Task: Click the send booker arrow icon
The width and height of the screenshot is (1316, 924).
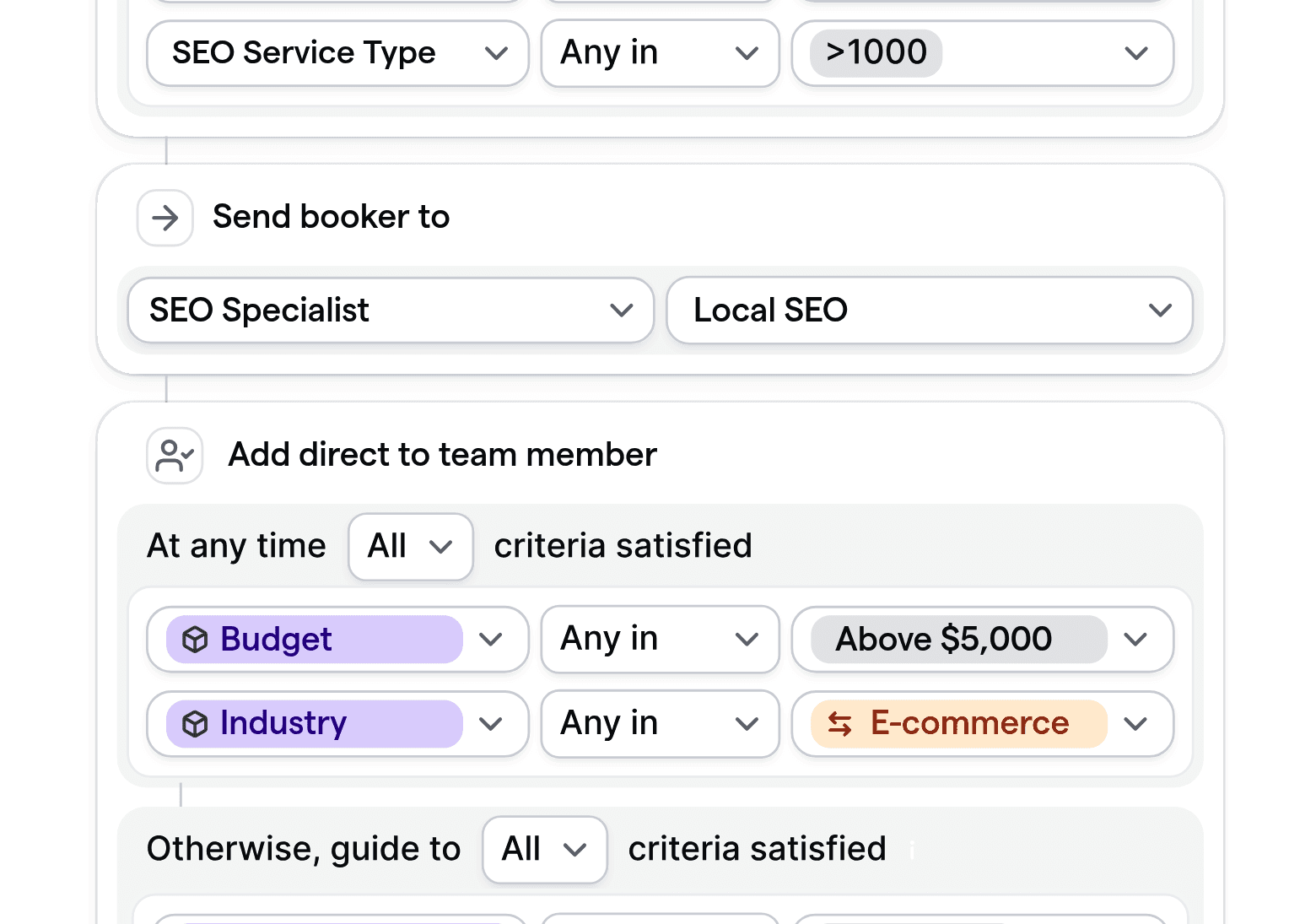Action: tap(164, 218)
